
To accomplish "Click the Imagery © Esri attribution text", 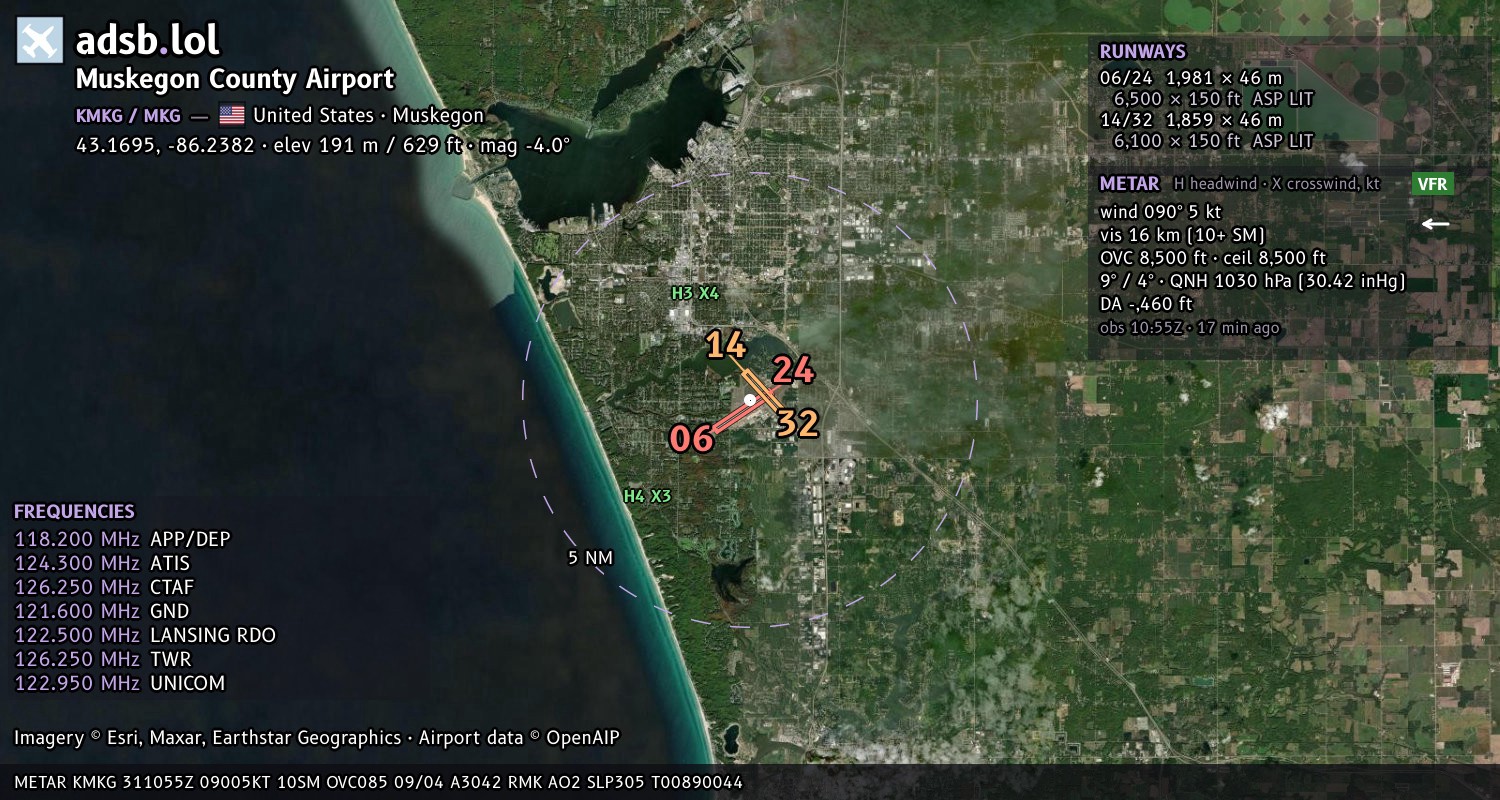I will point(317,738).
